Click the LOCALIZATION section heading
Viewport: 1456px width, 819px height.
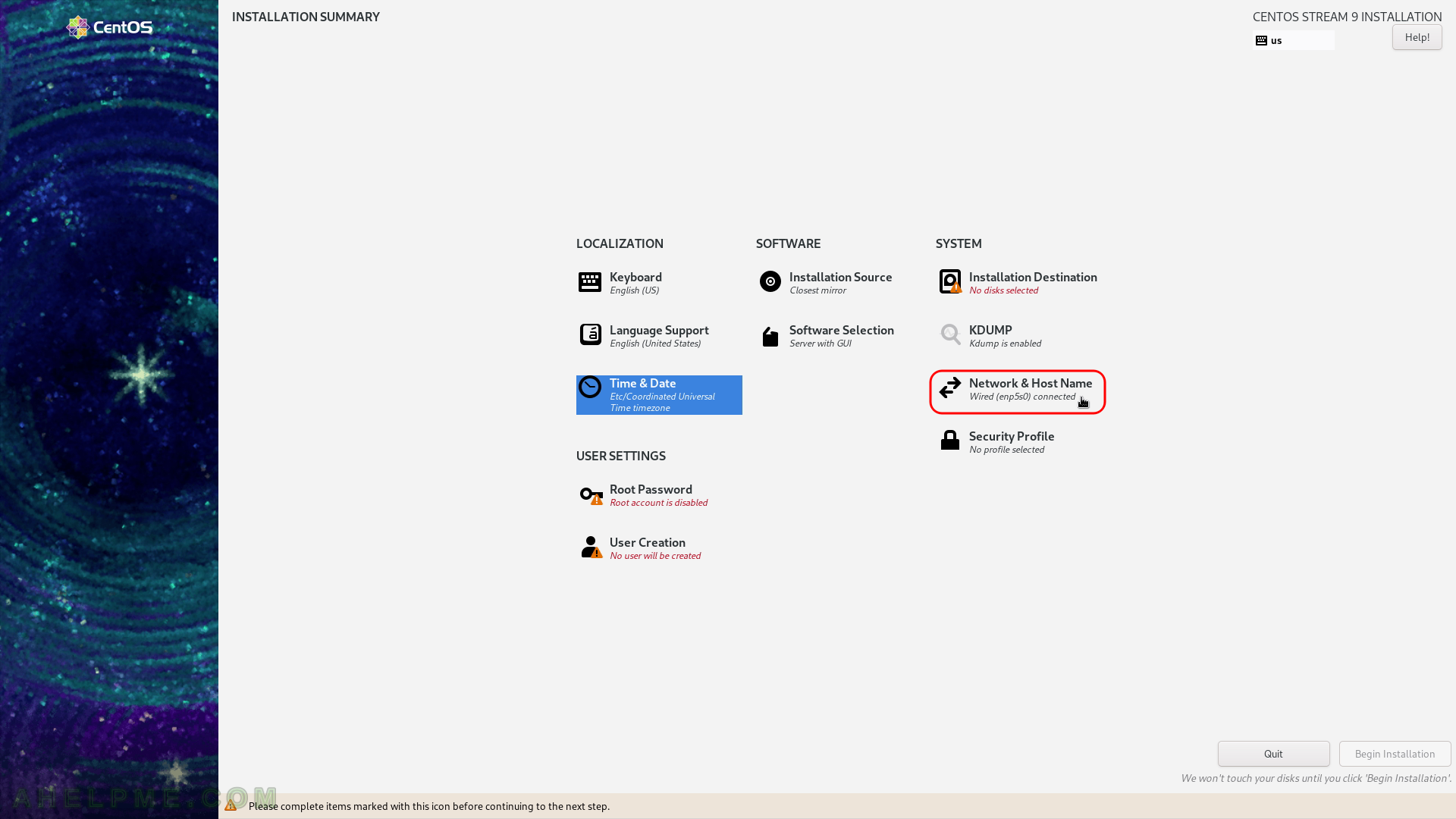620,243
